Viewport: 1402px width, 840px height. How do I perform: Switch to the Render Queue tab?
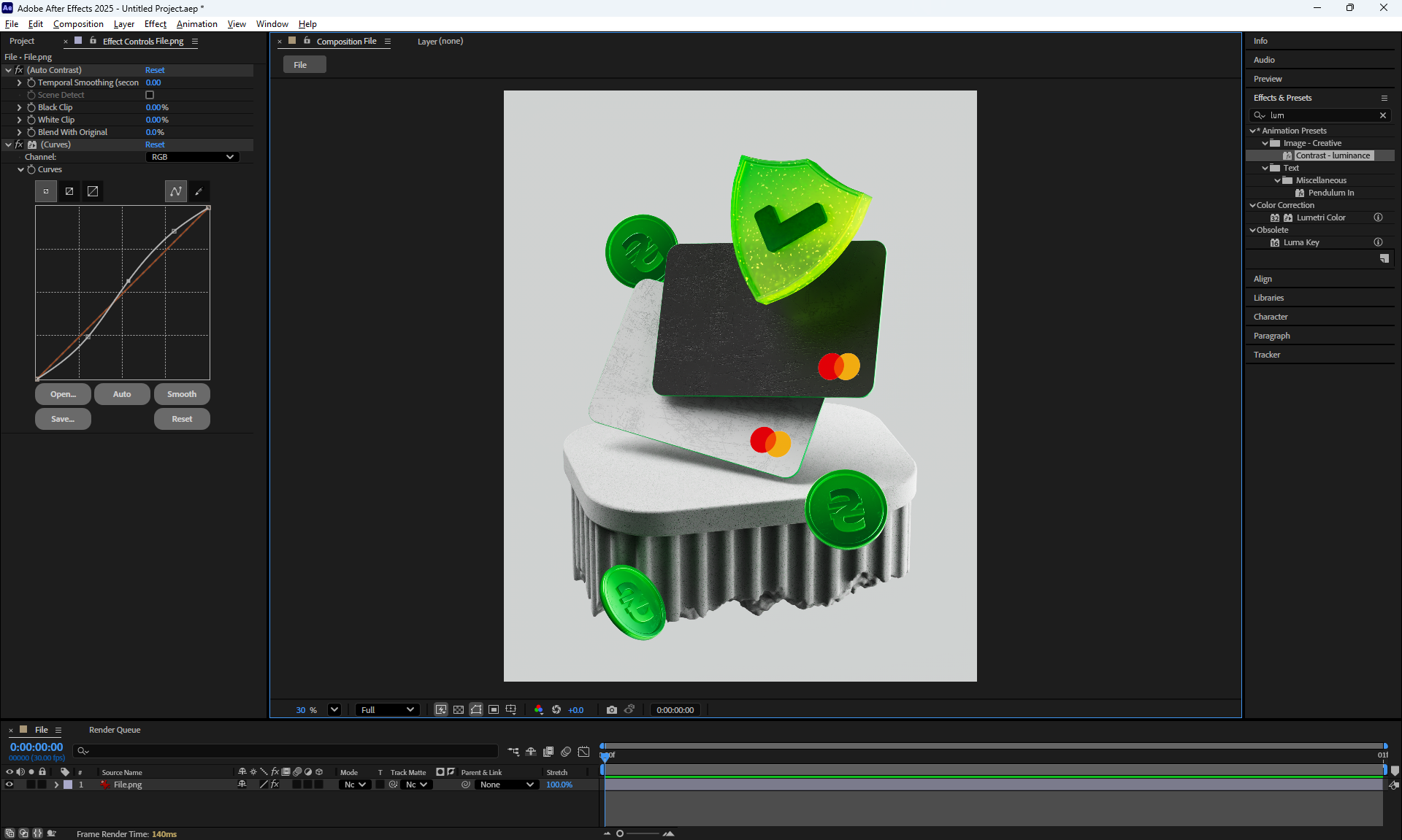pyautogui.click(x=115, y=730)
